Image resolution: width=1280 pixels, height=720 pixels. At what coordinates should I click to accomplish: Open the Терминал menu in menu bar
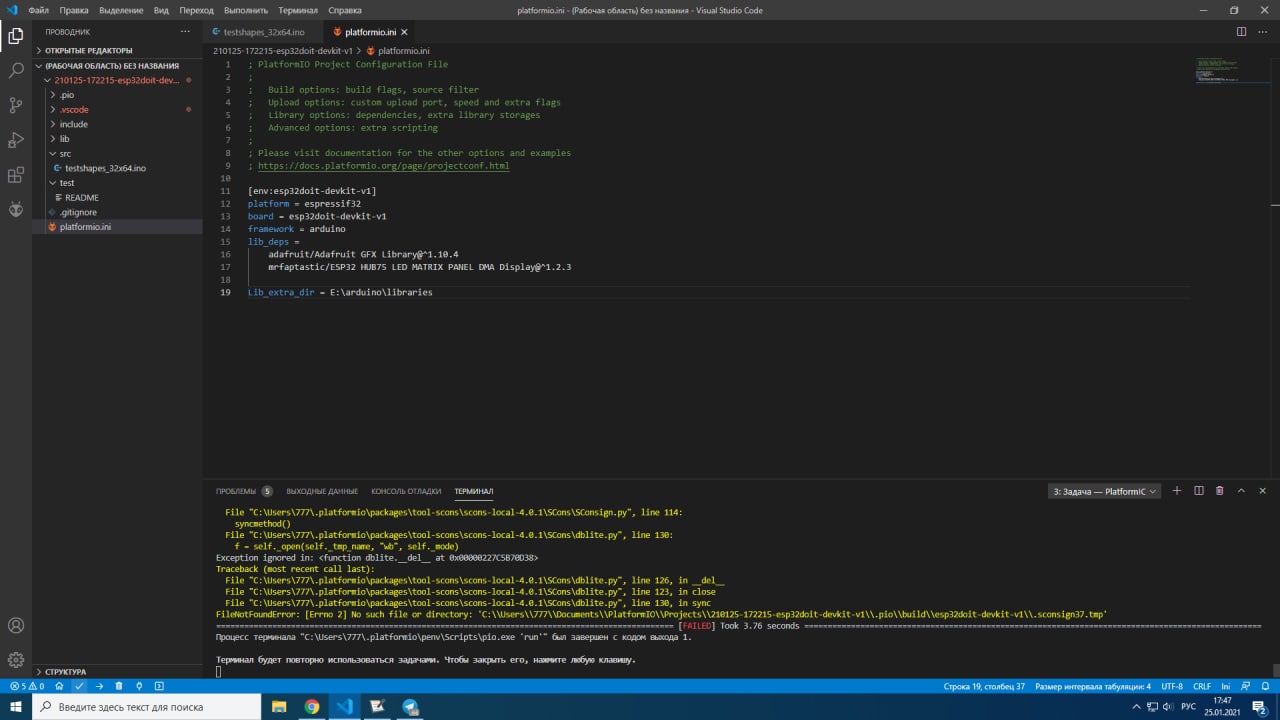[x=298, y=10]
